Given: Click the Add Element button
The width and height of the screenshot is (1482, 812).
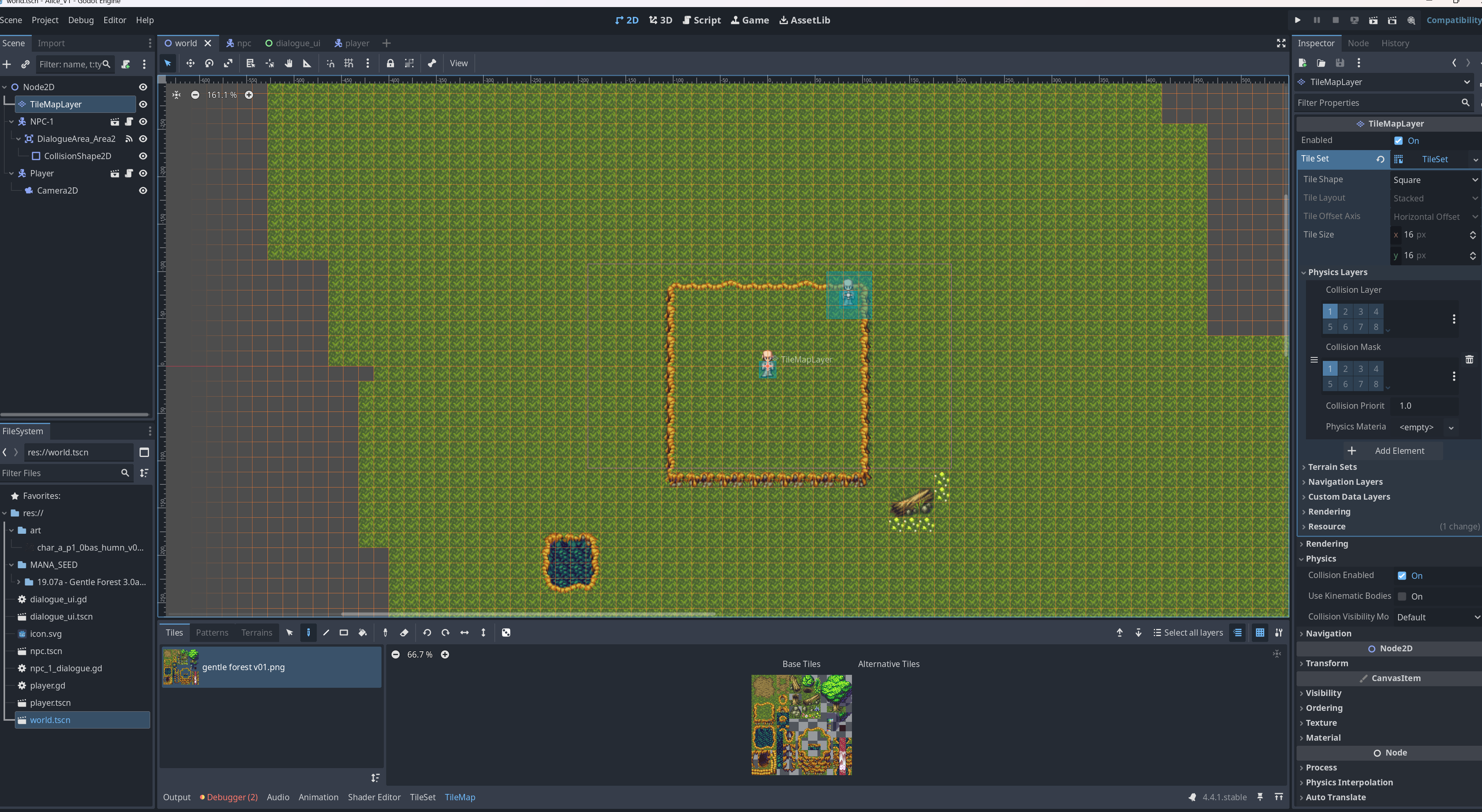Looking at the screenshot, I should [1393, 451].
